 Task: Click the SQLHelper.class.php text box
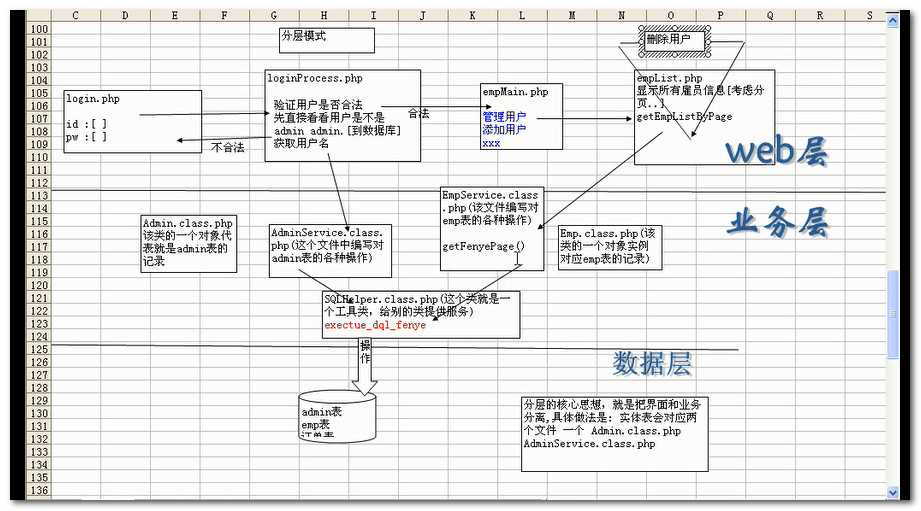[421, 314]
